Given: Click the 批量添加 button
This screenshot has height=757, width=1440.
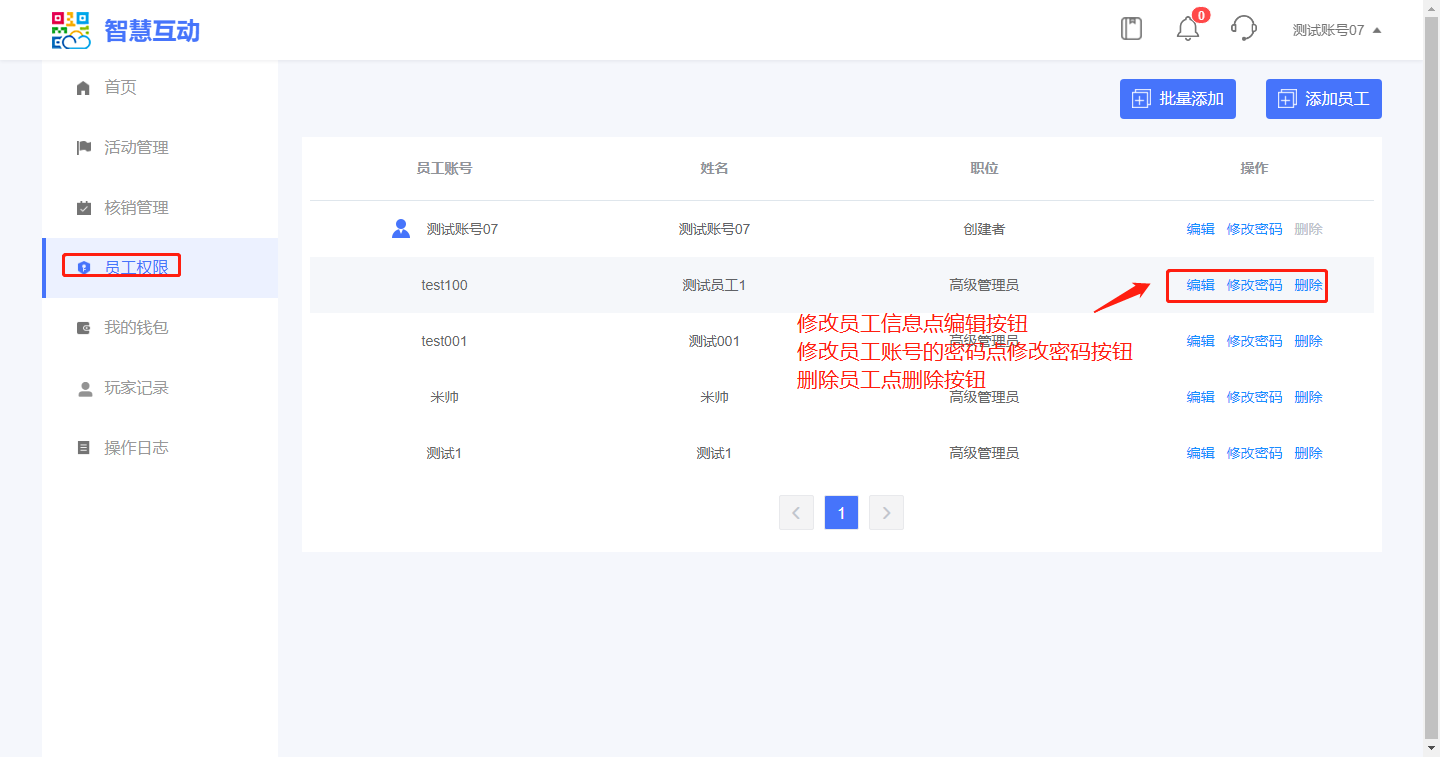Looking at the screenshot, I should point(1177,99).
